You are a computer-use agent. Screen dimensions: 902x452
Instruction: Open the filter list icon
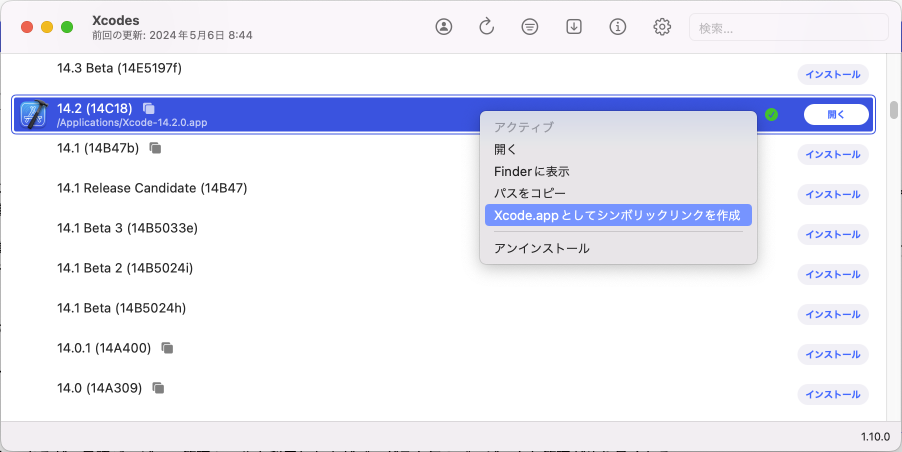(x=530, y=26)
